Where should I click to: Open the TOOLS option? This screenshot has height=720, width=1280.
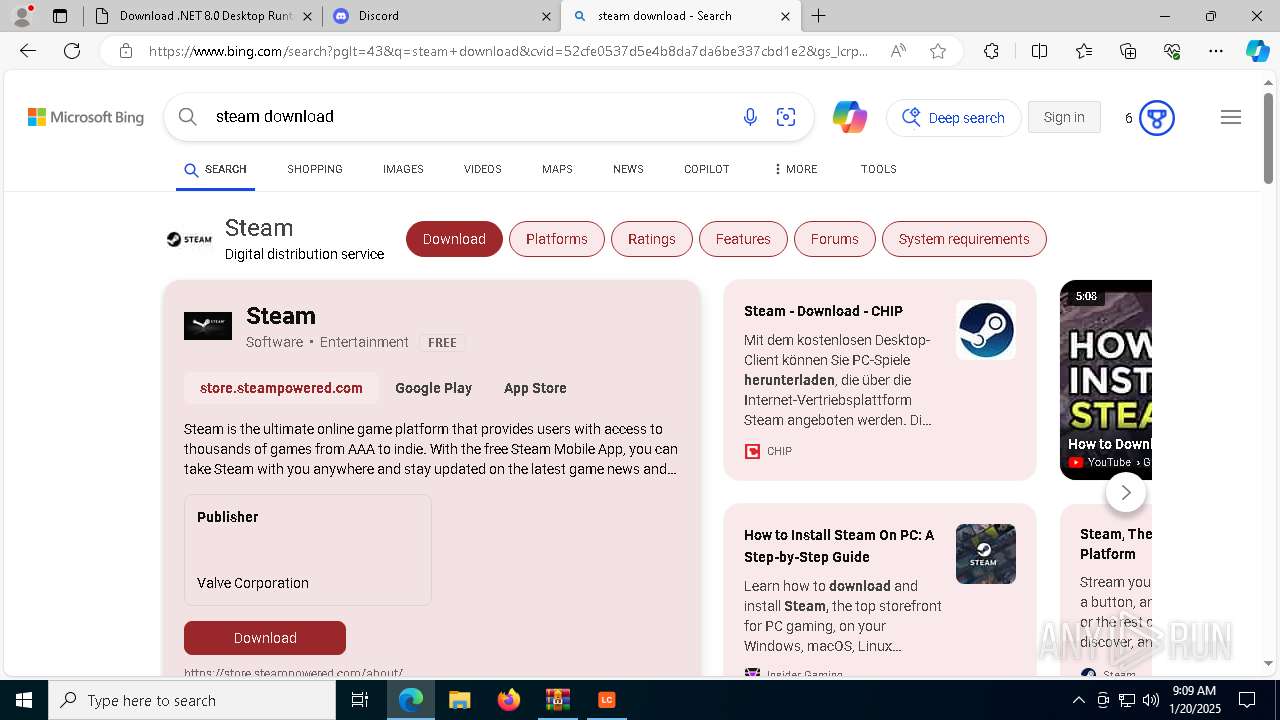[x=878, y=169]
